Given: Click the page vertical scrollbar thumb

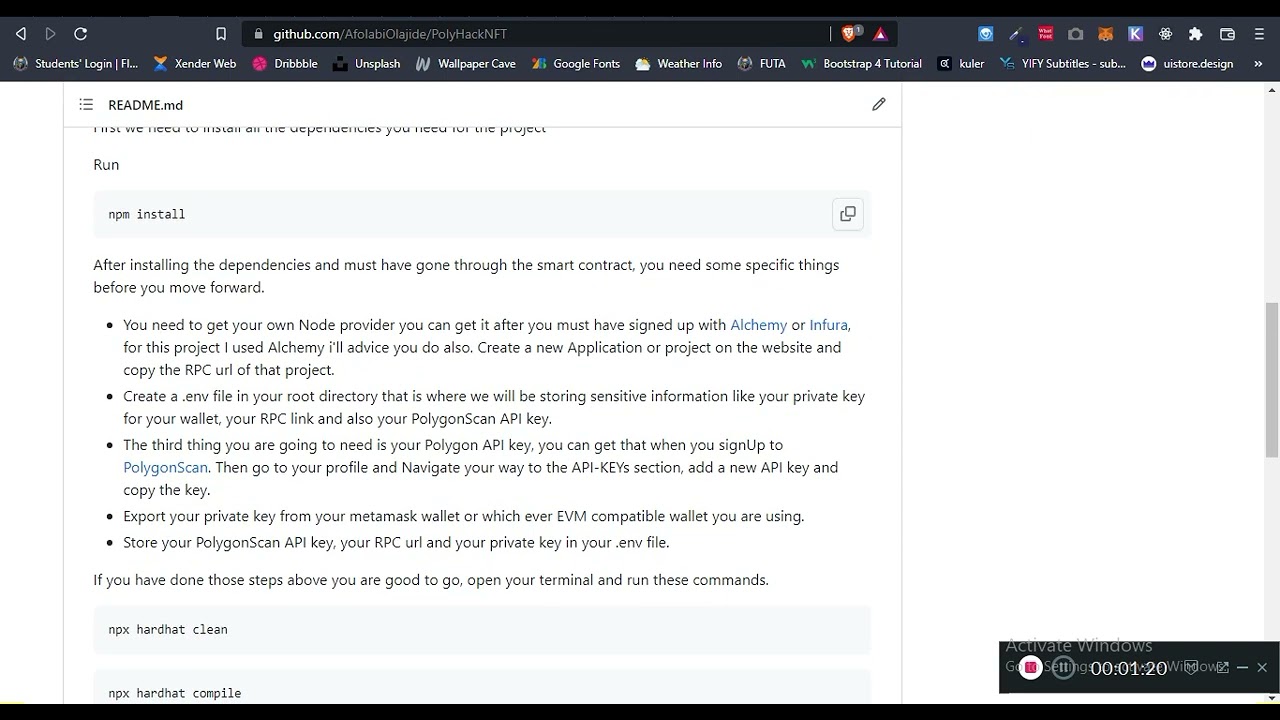Looking at the screenshot, I should point(1272,378).
